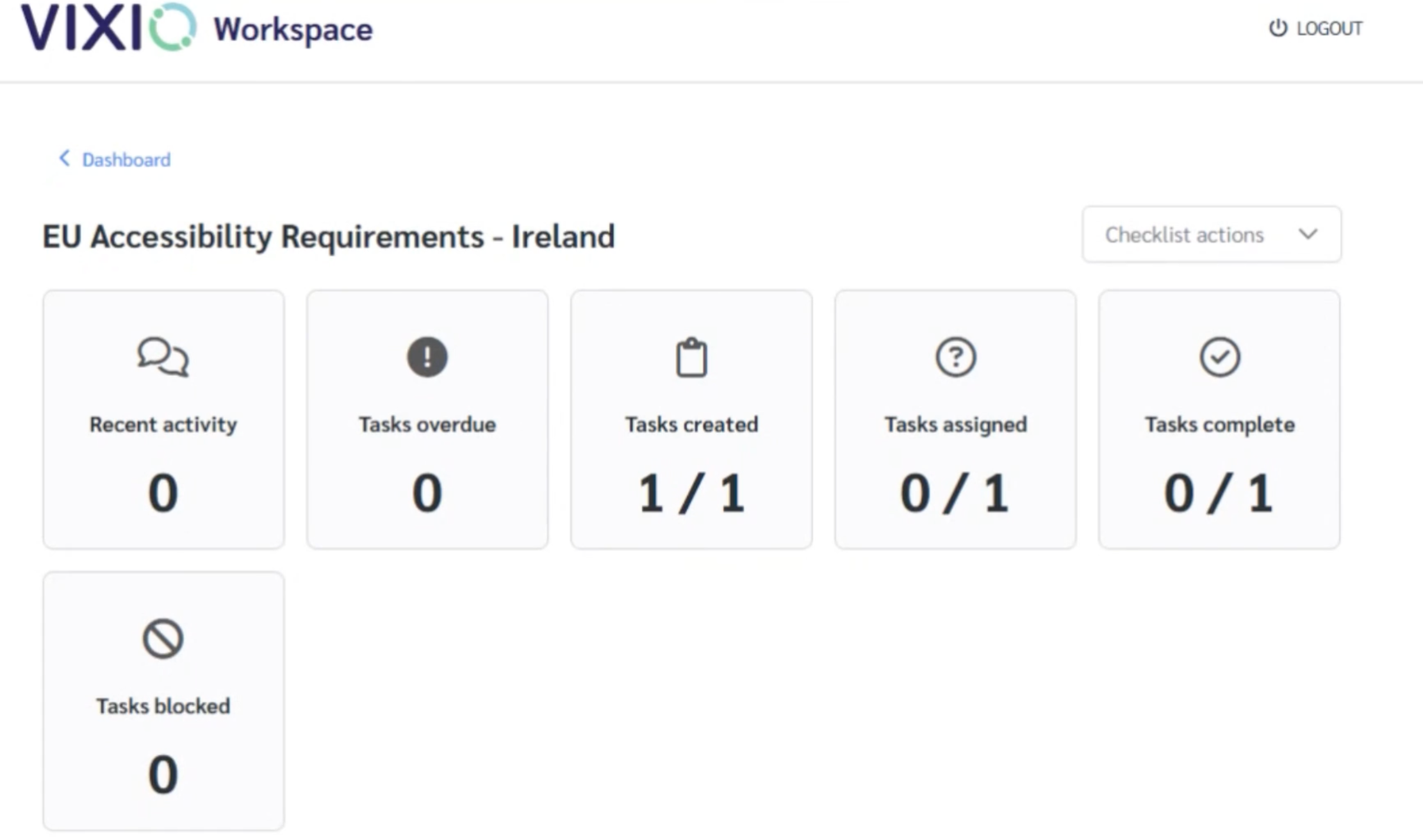This screenshot has height=840, width=1423.
Task: Click the Recent activity speech bubbles icon
Action: point(163,357)
